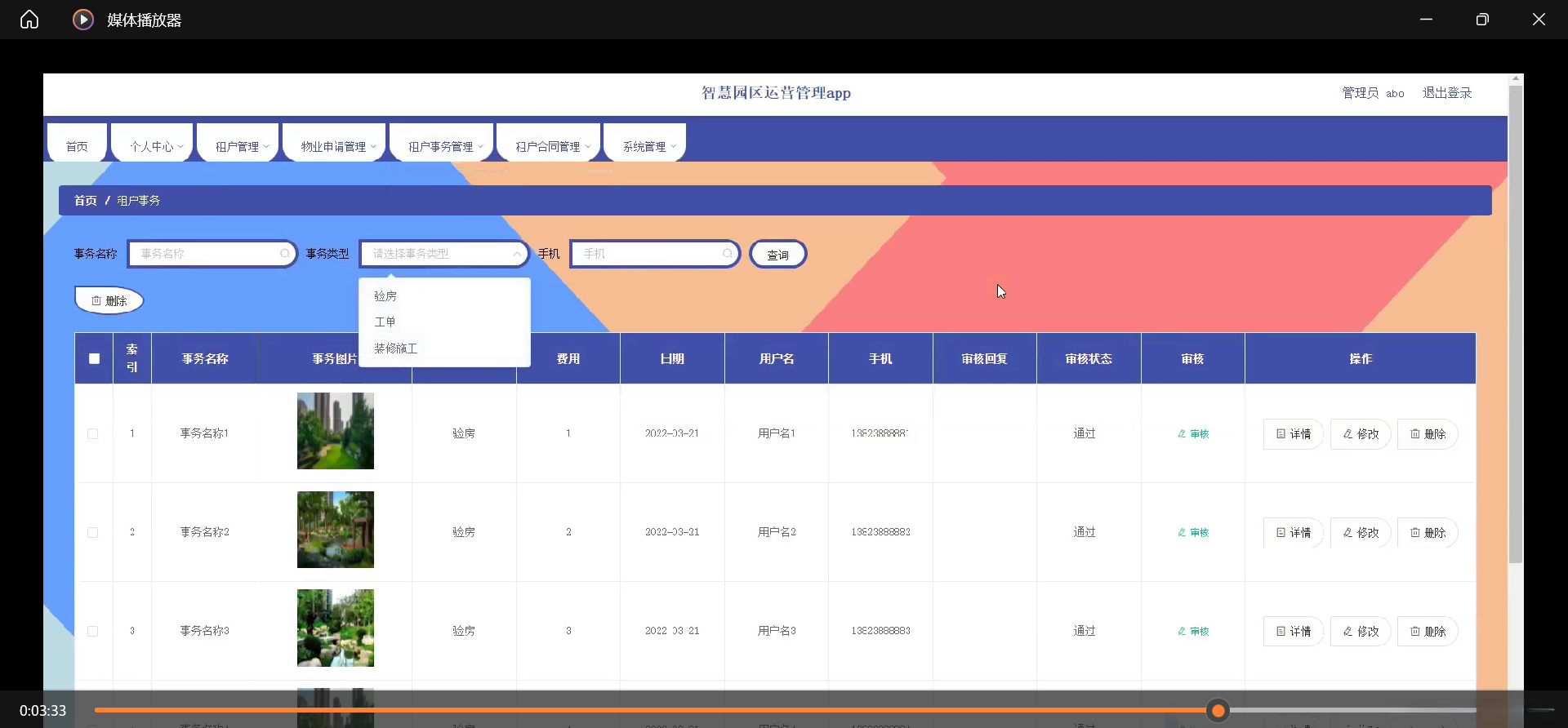
Task: Select 装修施工 option in dropdown list
Action: point(444,348)
